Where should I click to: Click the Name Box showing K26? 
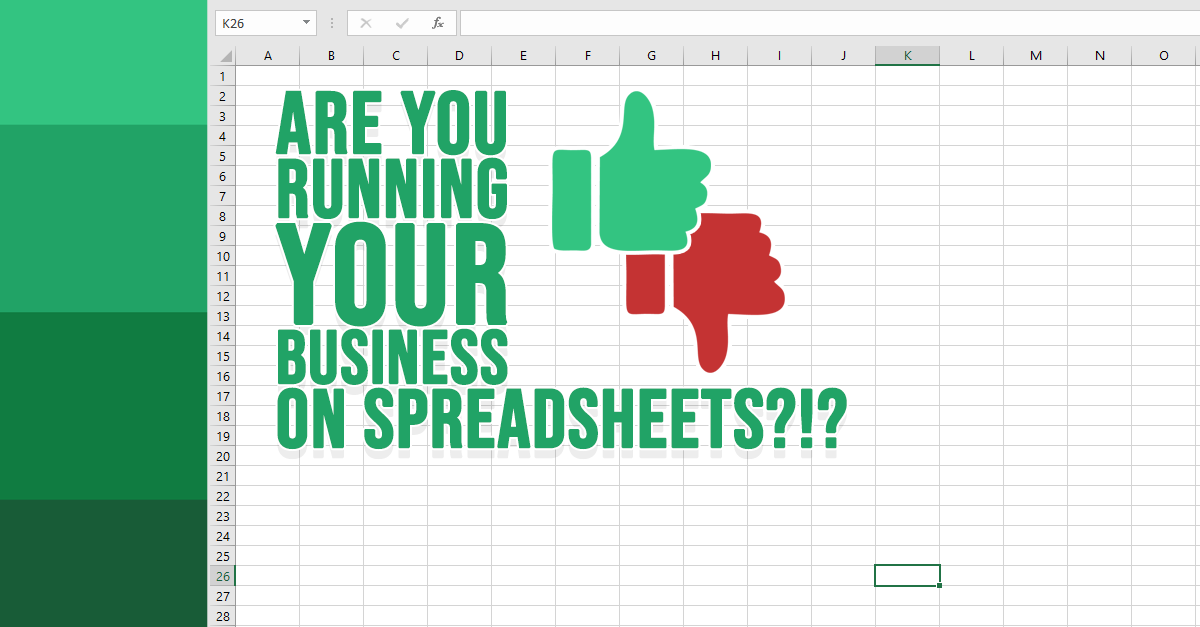pyautogui.click(x=255, y=23)
